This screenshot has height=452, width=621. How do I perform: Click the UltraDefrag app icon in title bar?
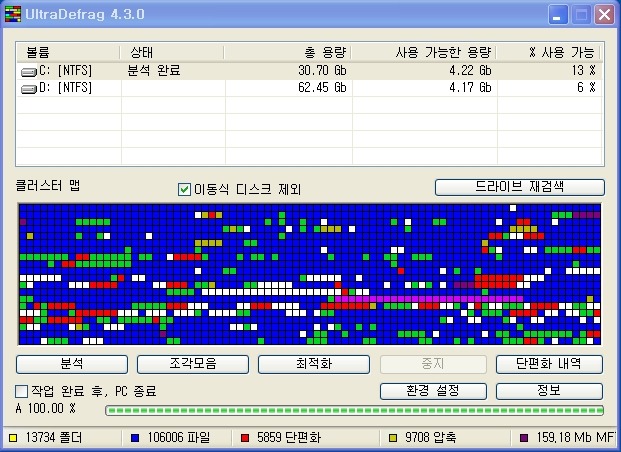point(13,14)
